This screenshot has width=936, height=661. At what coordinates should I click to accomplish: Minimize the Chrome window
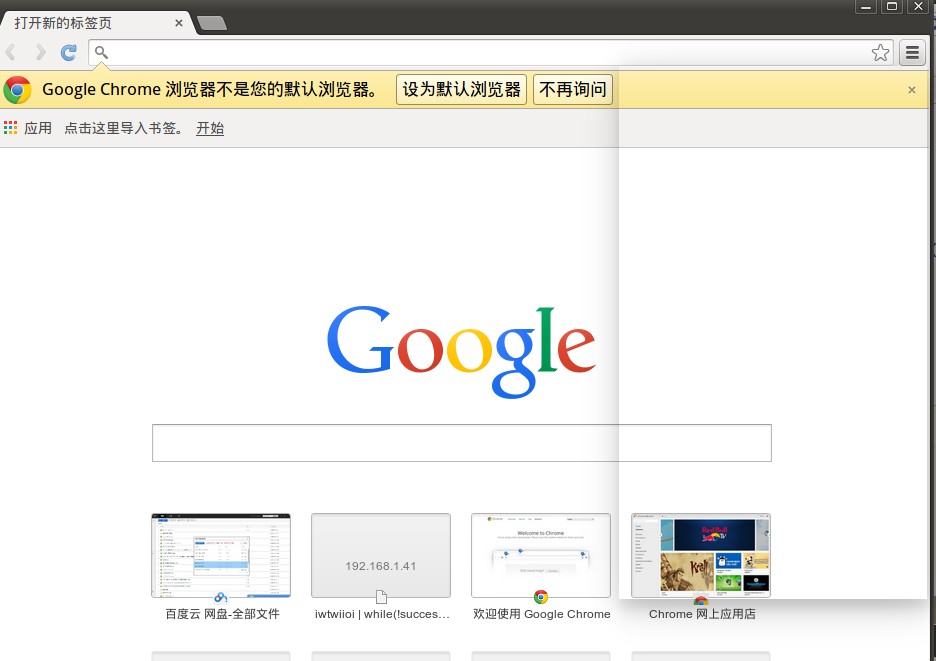[866, 7]
